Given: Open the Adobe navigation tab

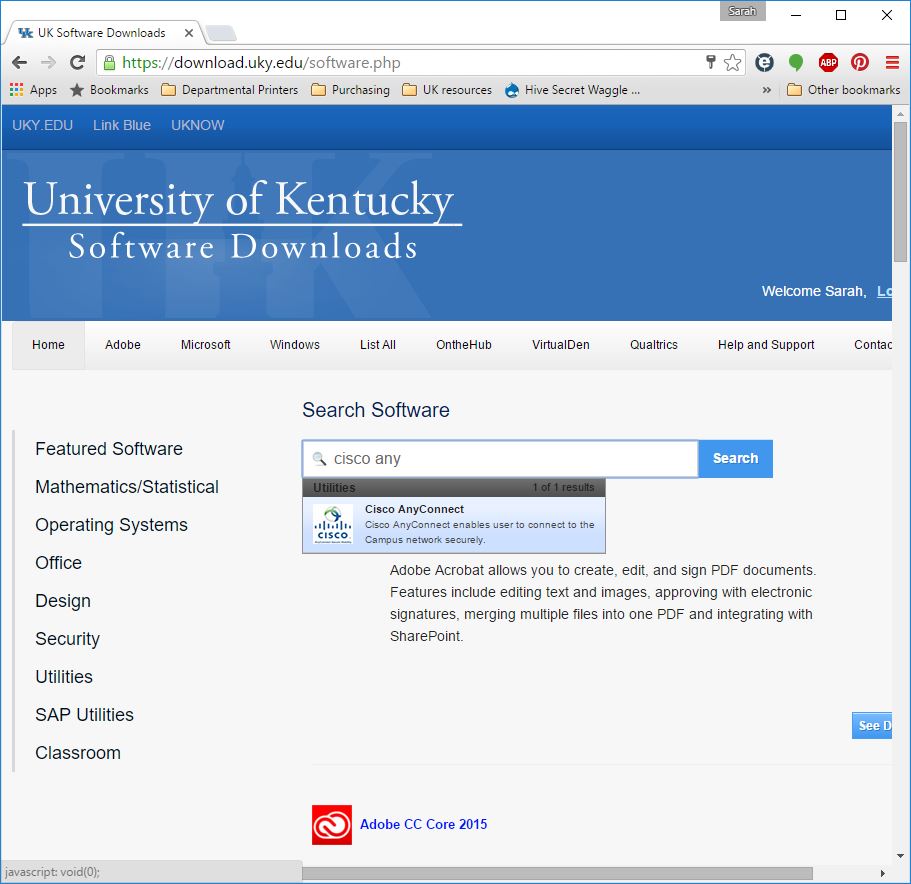Looking at the screenshot, I should [123, 345].
